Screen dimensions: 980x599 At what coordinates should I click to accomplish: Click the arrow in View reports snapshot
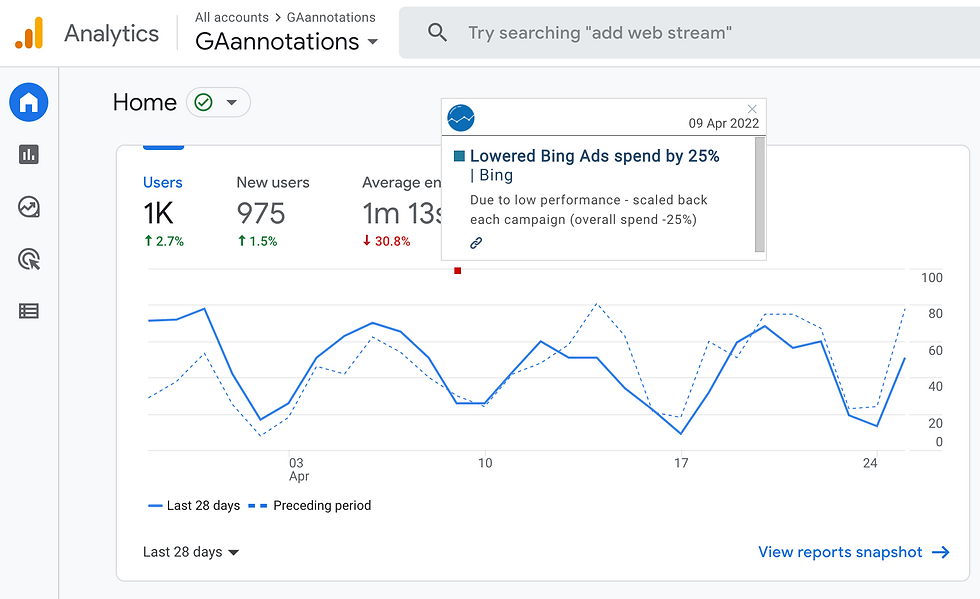click(941, 552)
